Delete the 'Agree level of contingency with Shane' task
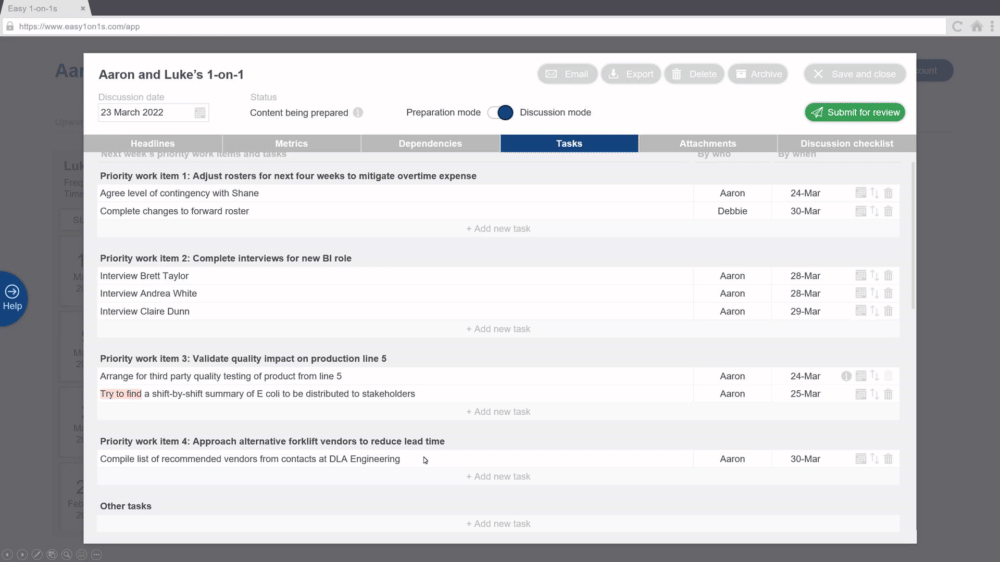The height and width of the screenshot is (562, 1000). coord(888,193)
